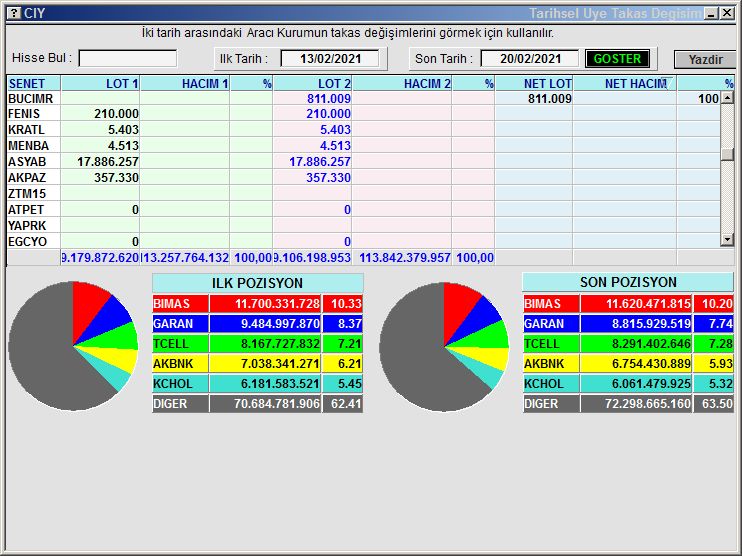Click BIMAS row in ILK POZISYON table

[x=257, y=303]
